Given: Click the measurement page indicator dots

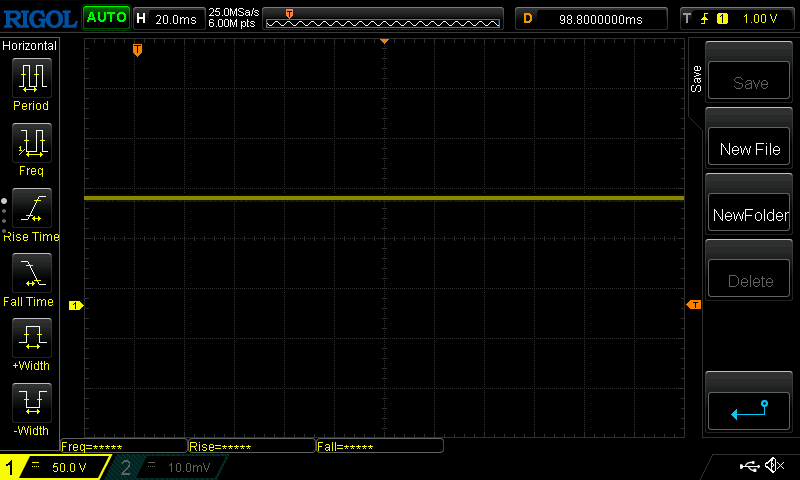Looking at the screenshot, I should pos(4,216).
